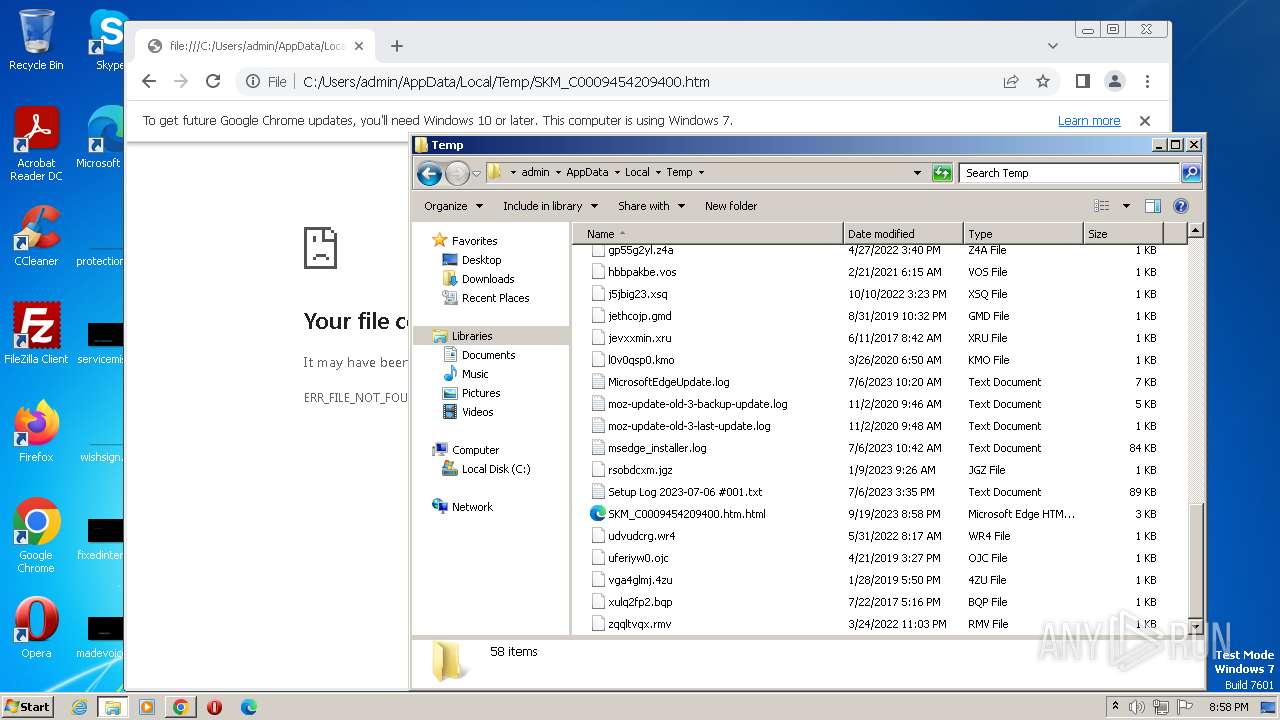Image resolution: width=1280 pixels, height=720 pixels.
Task: Open a new Chrome tab
Action: 397,46
